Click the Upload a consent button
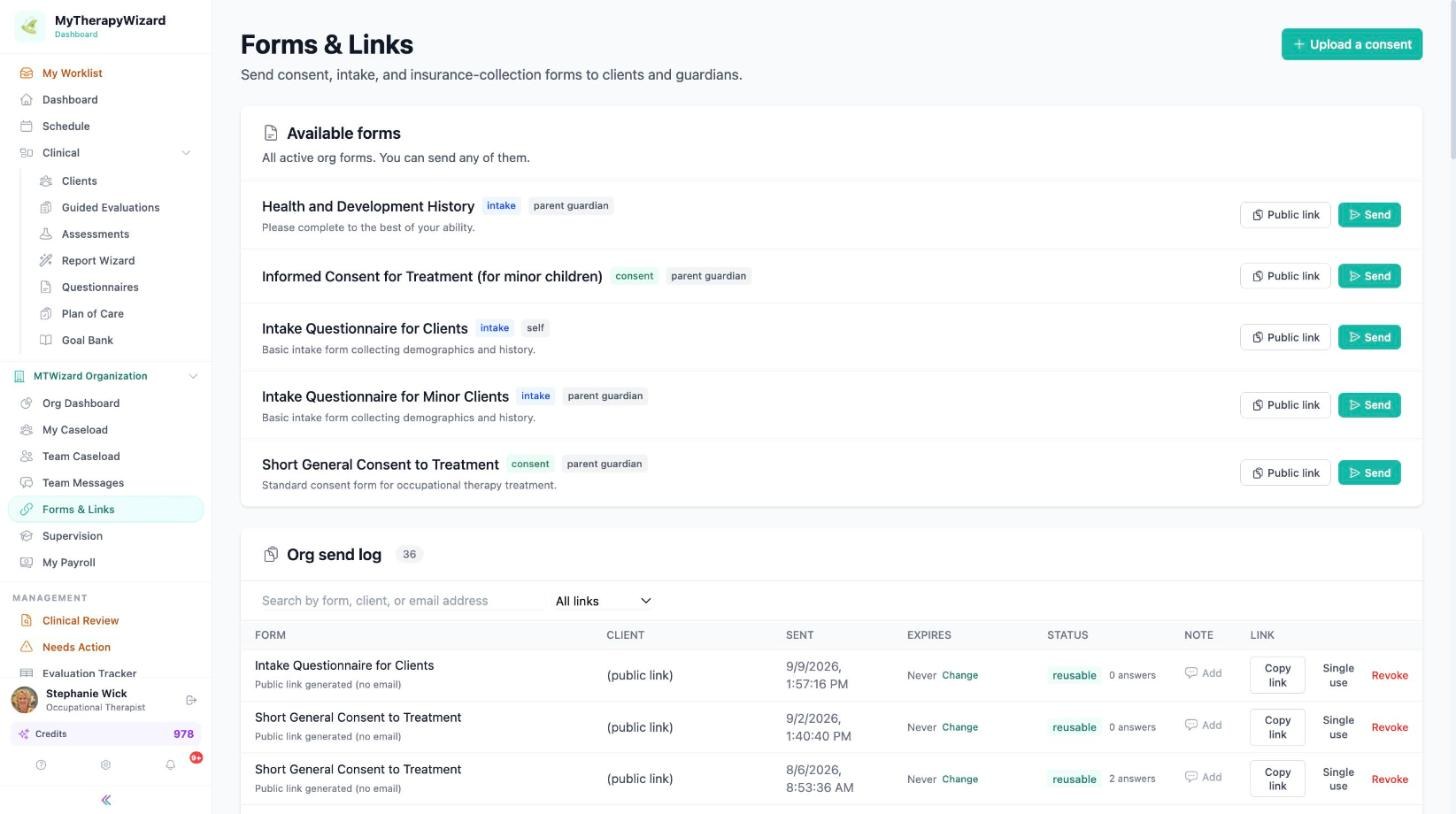Image resolution: width=1456 pixels, height=814 pixels. pyautogui.click(x=1352, y=44)
